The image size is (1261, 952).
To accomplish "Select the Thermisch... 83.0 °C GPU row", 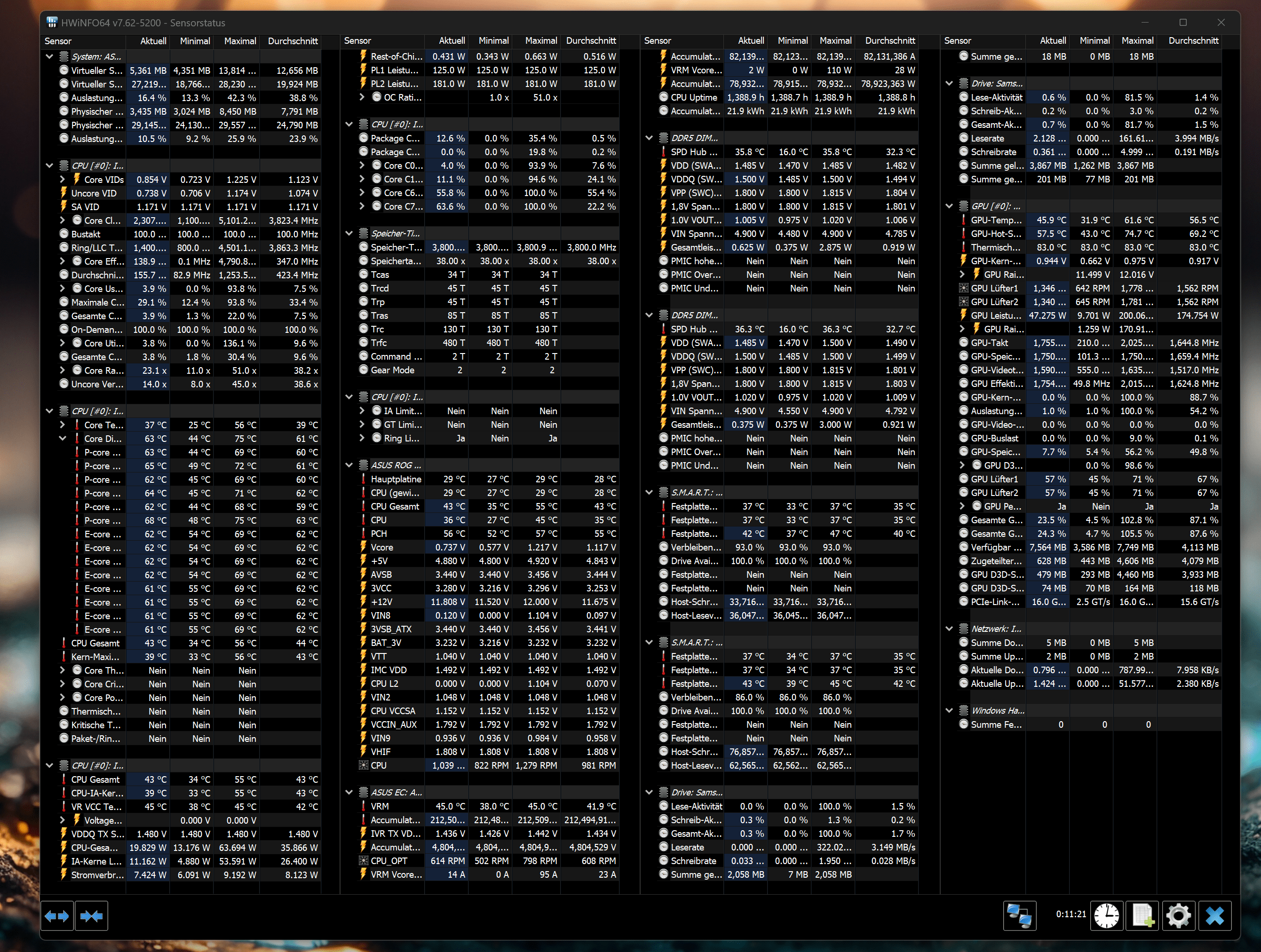I will click(x=1082, y=247).
